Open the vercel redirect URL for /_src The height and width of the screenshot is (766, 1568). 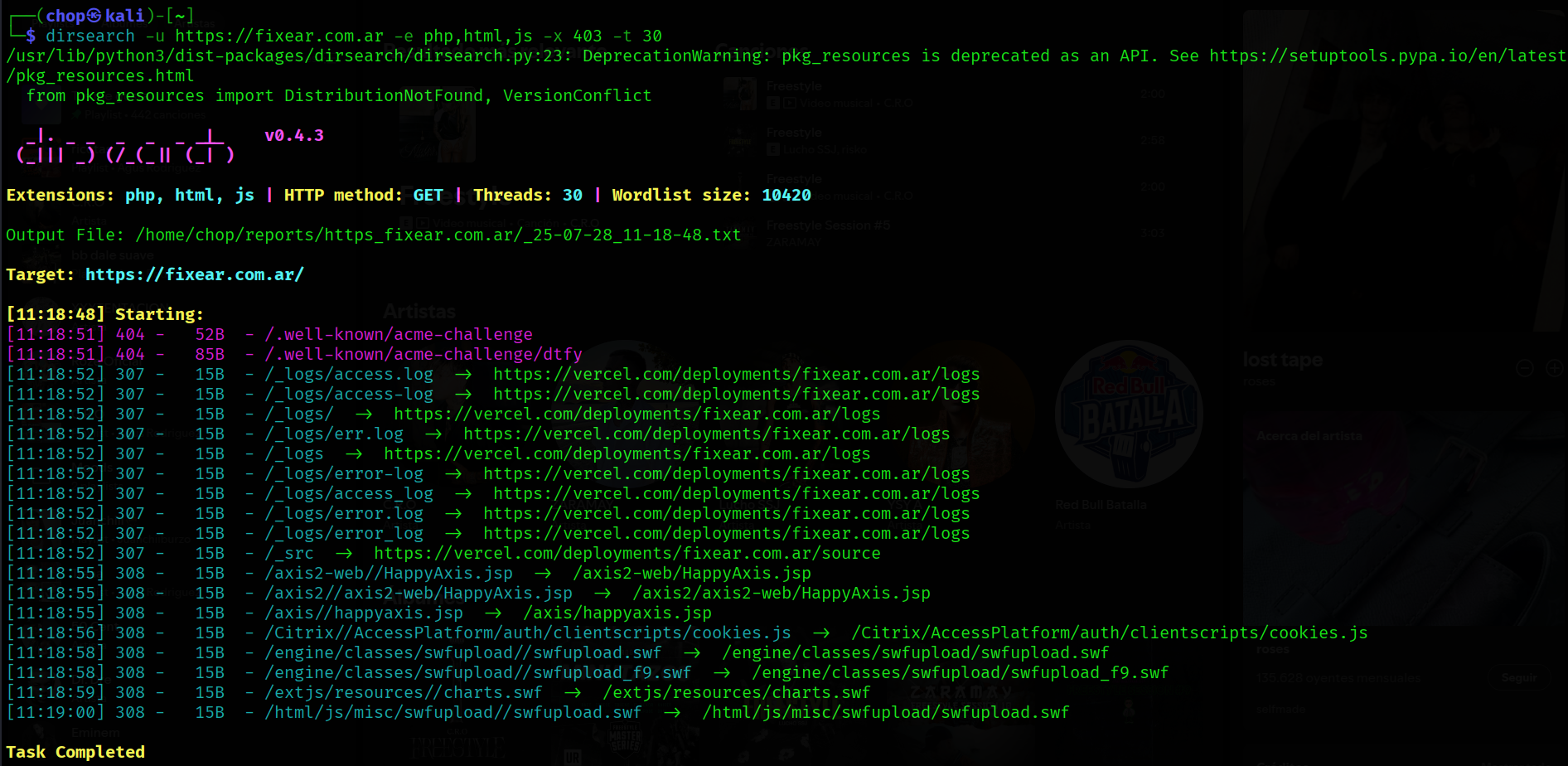[627, 553]
